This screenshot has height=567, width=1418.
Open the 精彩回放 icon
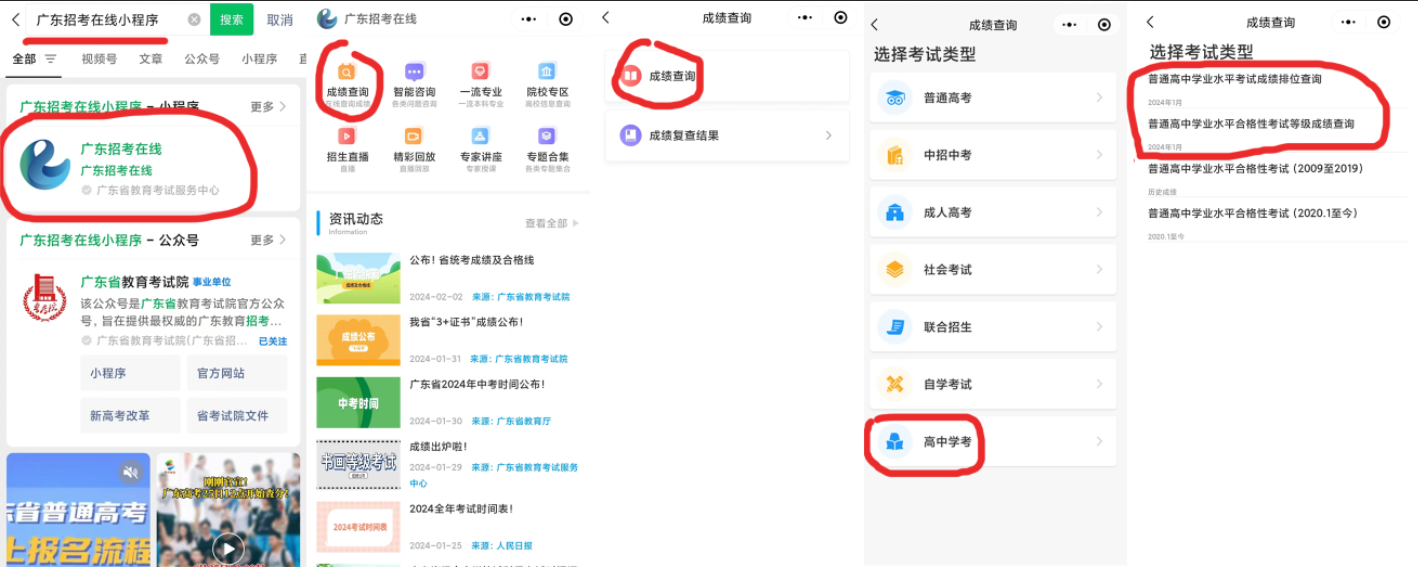click(414, 137)
